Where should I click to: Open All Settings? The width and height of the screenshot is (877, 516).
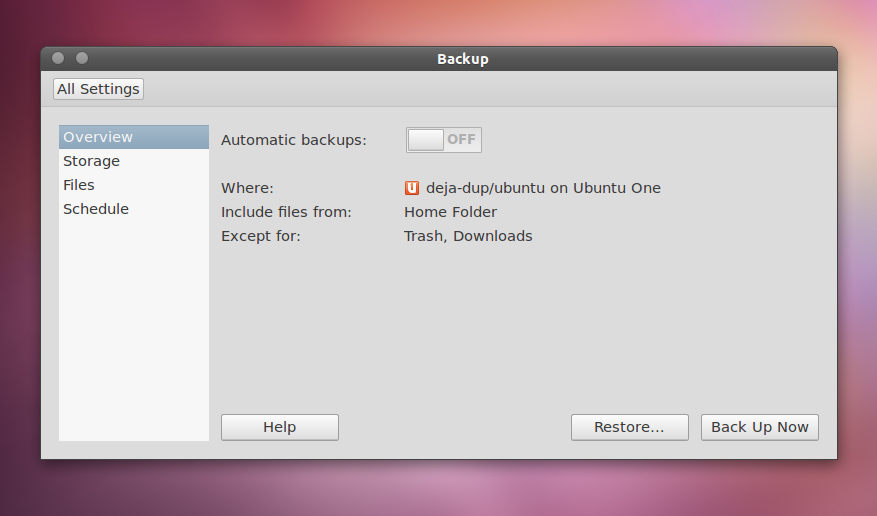coord(98,89)
